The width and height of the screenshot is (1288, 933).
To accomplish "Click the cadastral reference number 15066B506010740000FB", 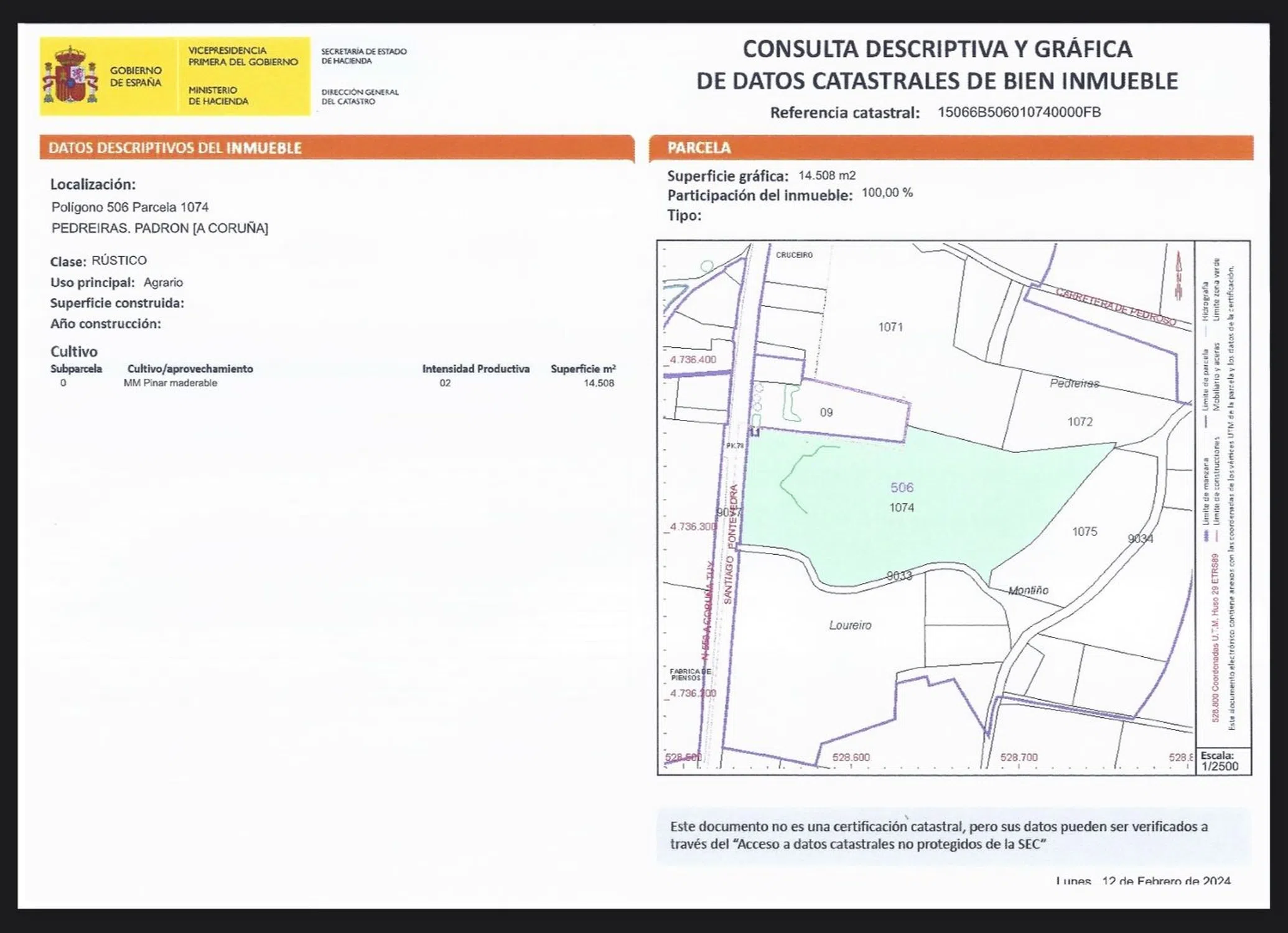I will coord(1019,113).
